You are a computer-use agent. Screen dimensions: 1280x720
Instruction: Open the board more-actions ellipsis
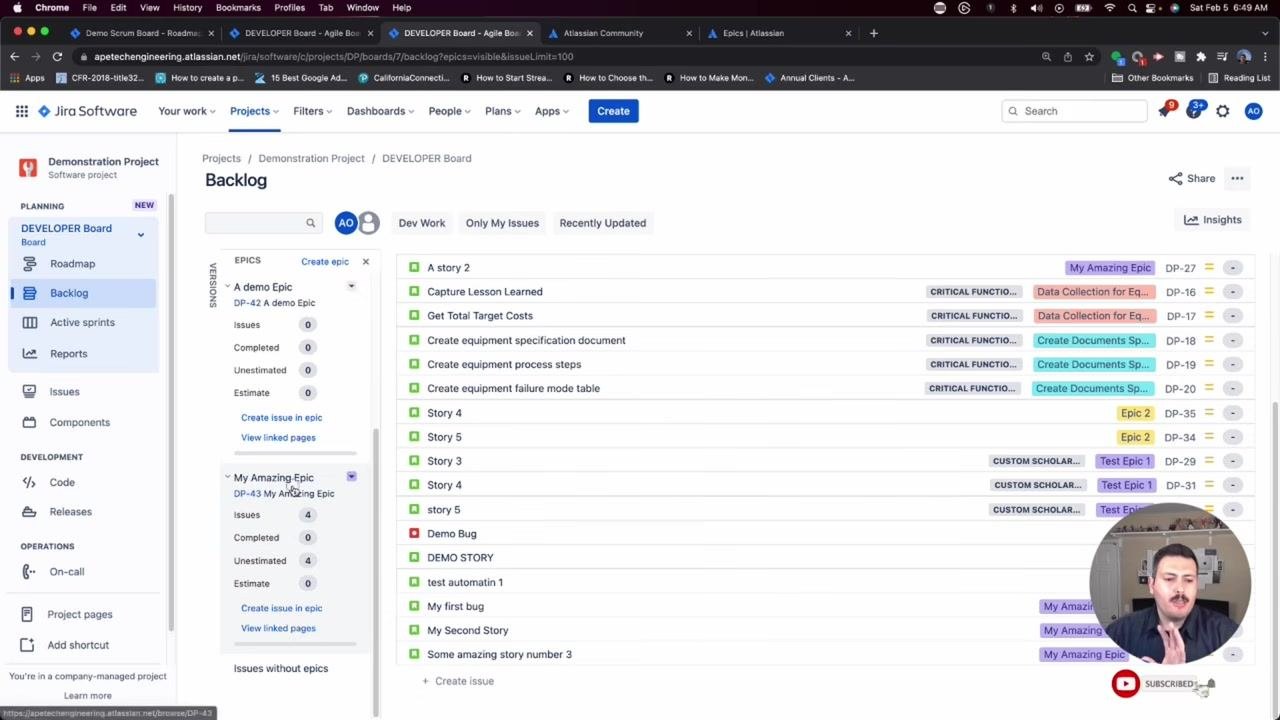point(1237,179)
